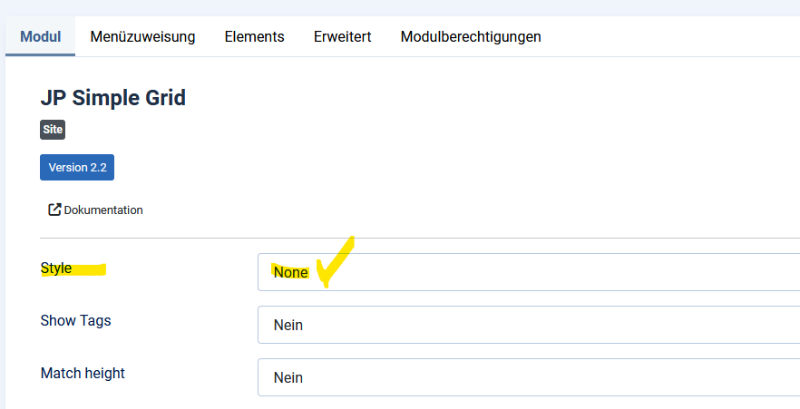Click the yellow checkmark annotation
800x409 pixels.
(335, 262)
